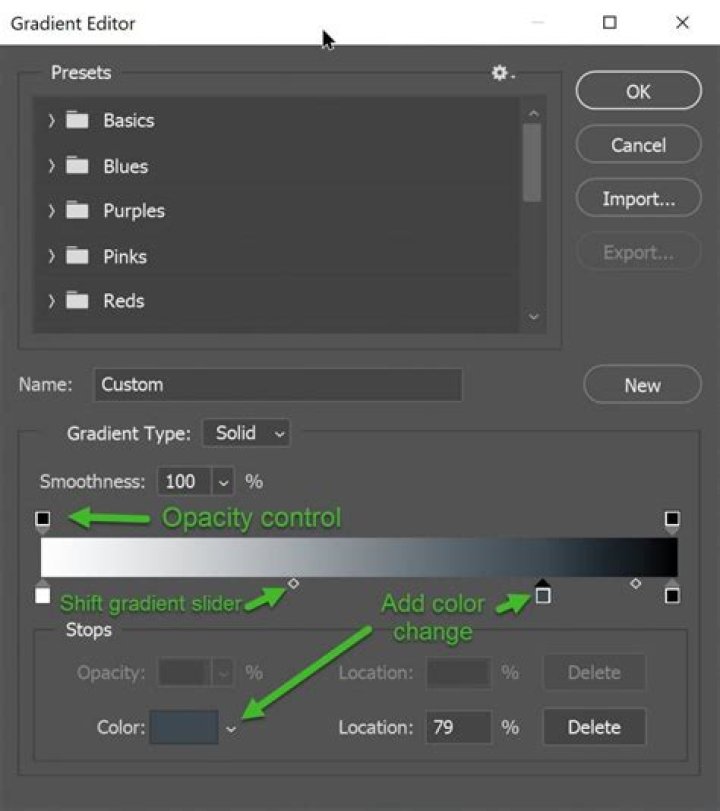
Task: Click the left midpoint diamond under gradient
Action: pos(293,583)
